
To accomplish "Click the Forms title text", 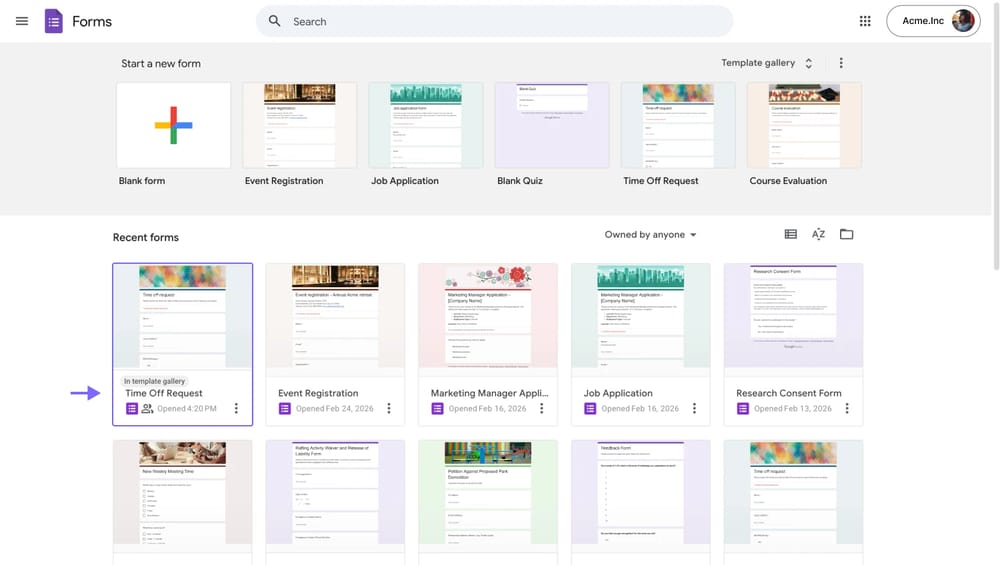I will coord(92,21).
